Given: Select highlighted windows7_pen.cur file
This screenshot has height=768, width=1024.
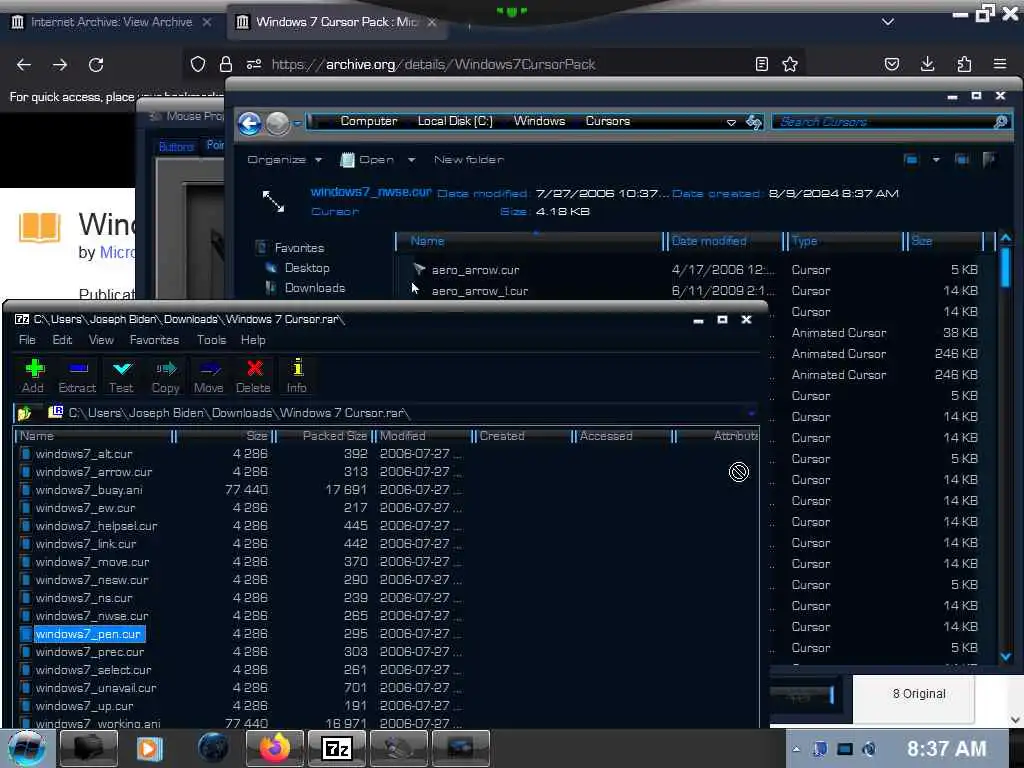Looking at the screenshot, I should tap(88, 634).
